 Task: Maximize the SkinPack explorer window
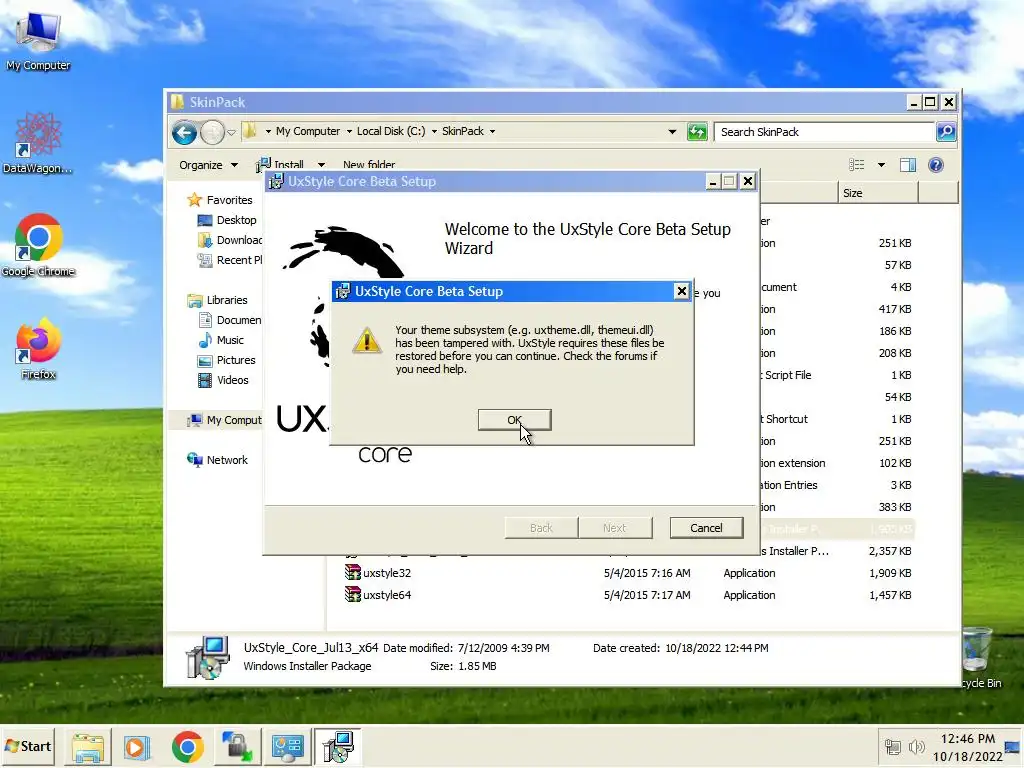tap(930, 102)
